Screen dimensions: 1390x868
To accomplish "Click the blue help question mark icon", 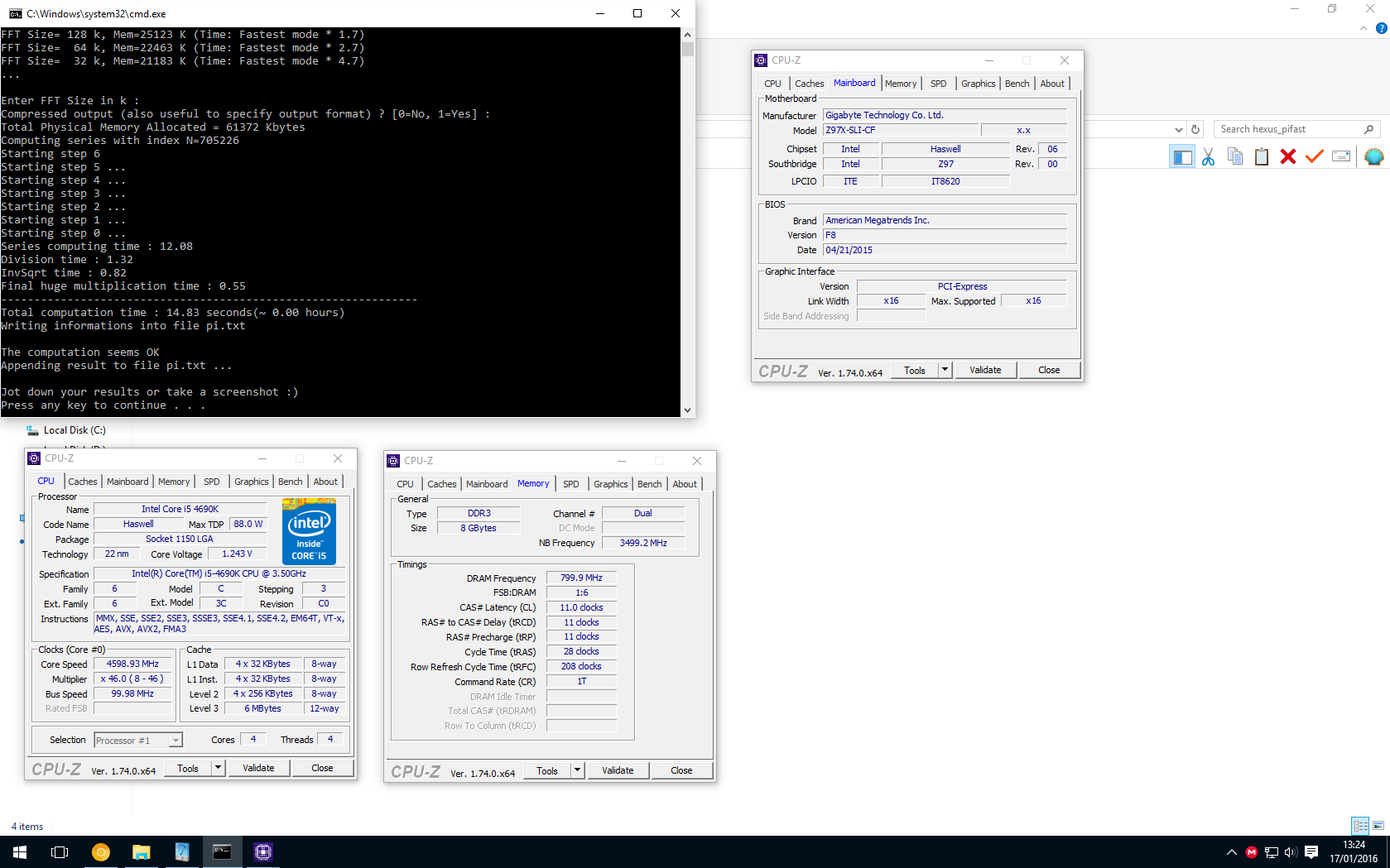I will [1381, 28].
